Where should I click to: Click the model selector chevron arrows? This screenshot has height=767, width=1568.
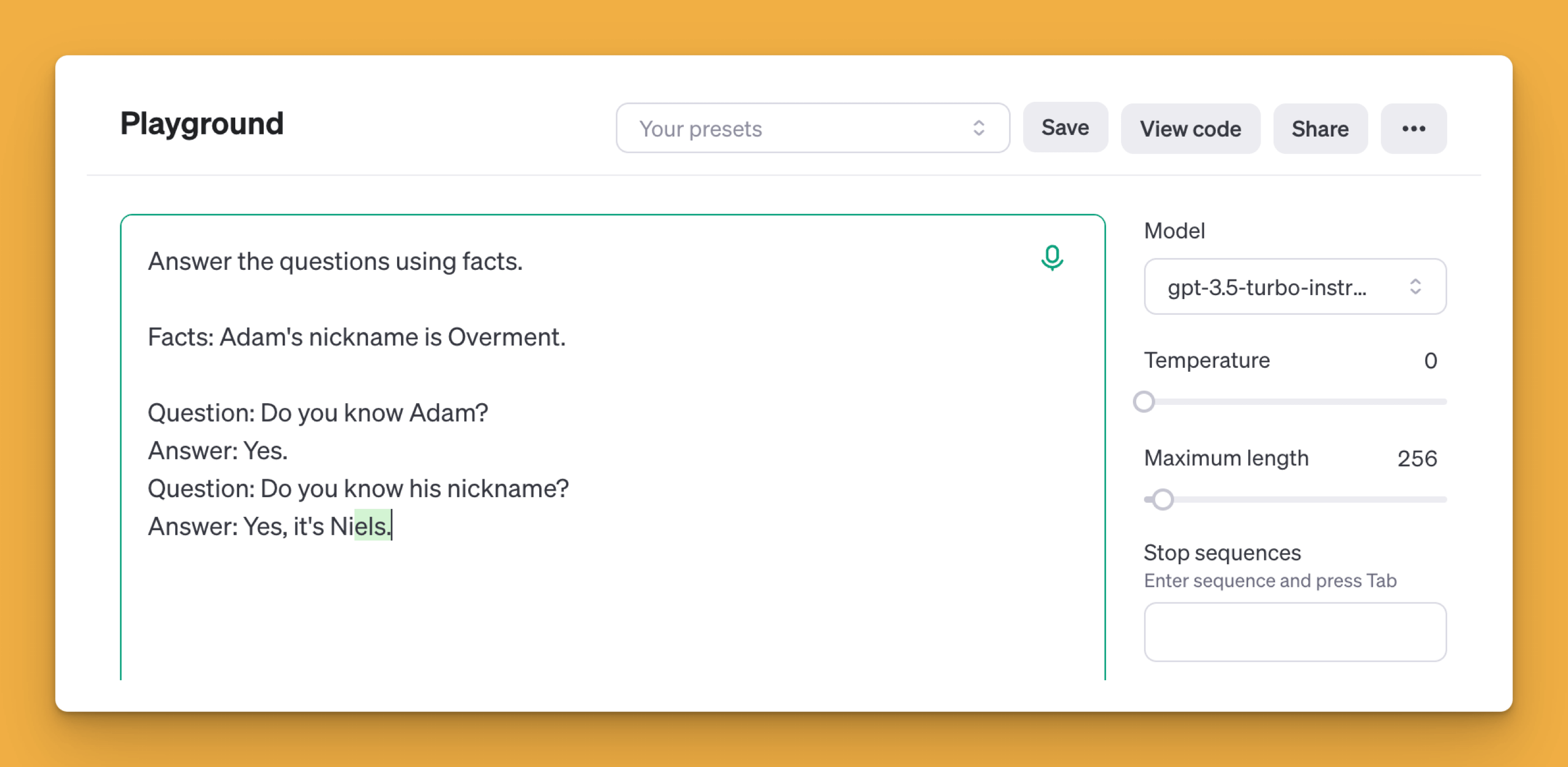(1415, 287)
